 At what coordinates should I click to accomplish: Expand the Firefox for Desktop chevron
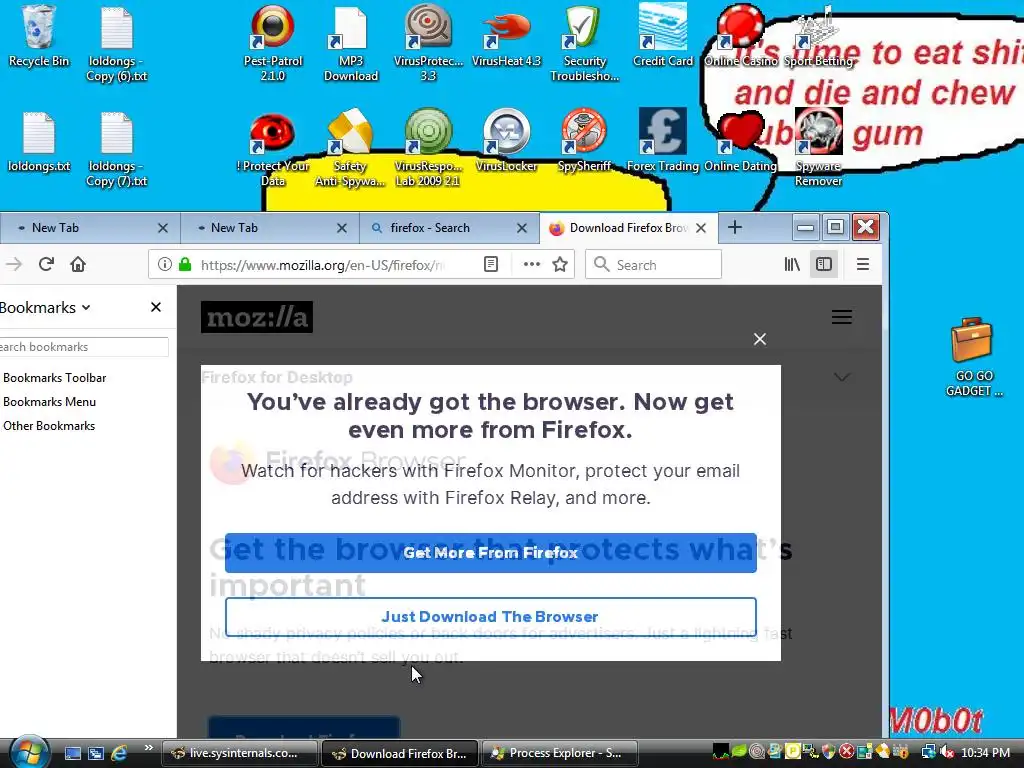pos(842,377)
